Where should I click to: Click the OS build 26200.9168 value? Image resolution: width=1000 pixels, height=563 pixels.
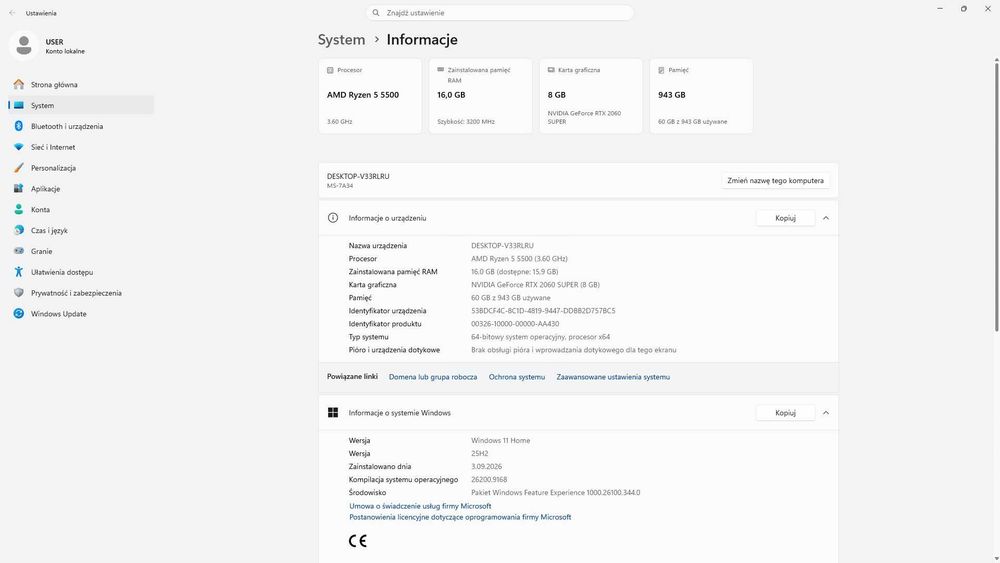pyautogui.click(x=489, y=479)
